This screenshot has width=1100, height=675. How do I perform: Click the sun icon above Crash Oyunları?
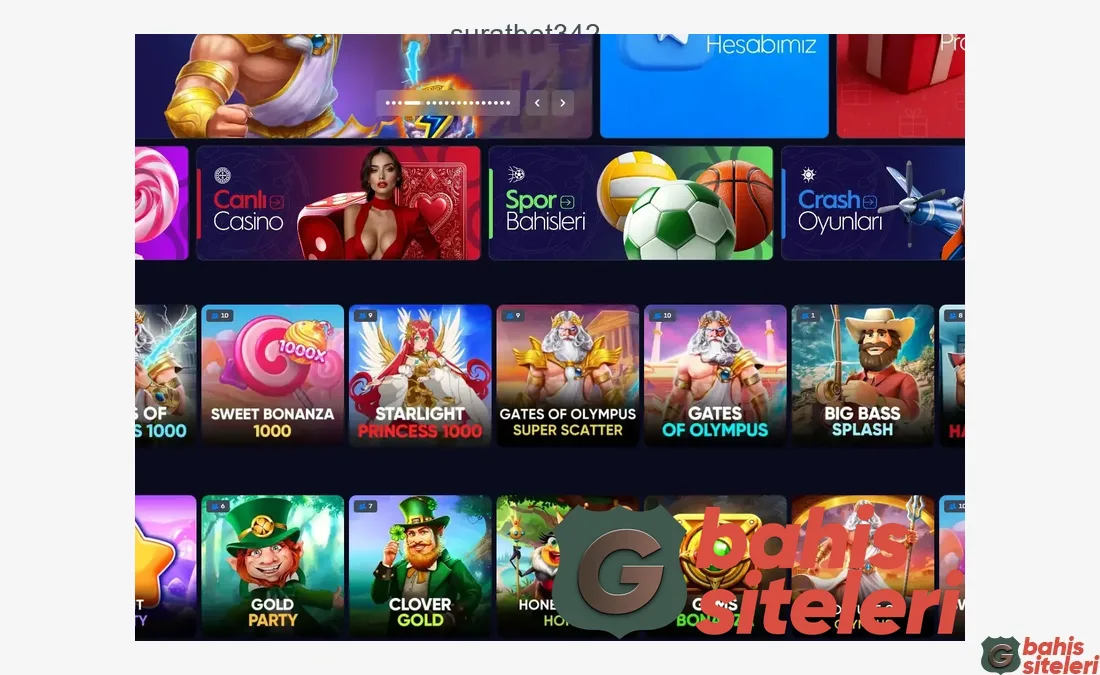click(808, 175)
